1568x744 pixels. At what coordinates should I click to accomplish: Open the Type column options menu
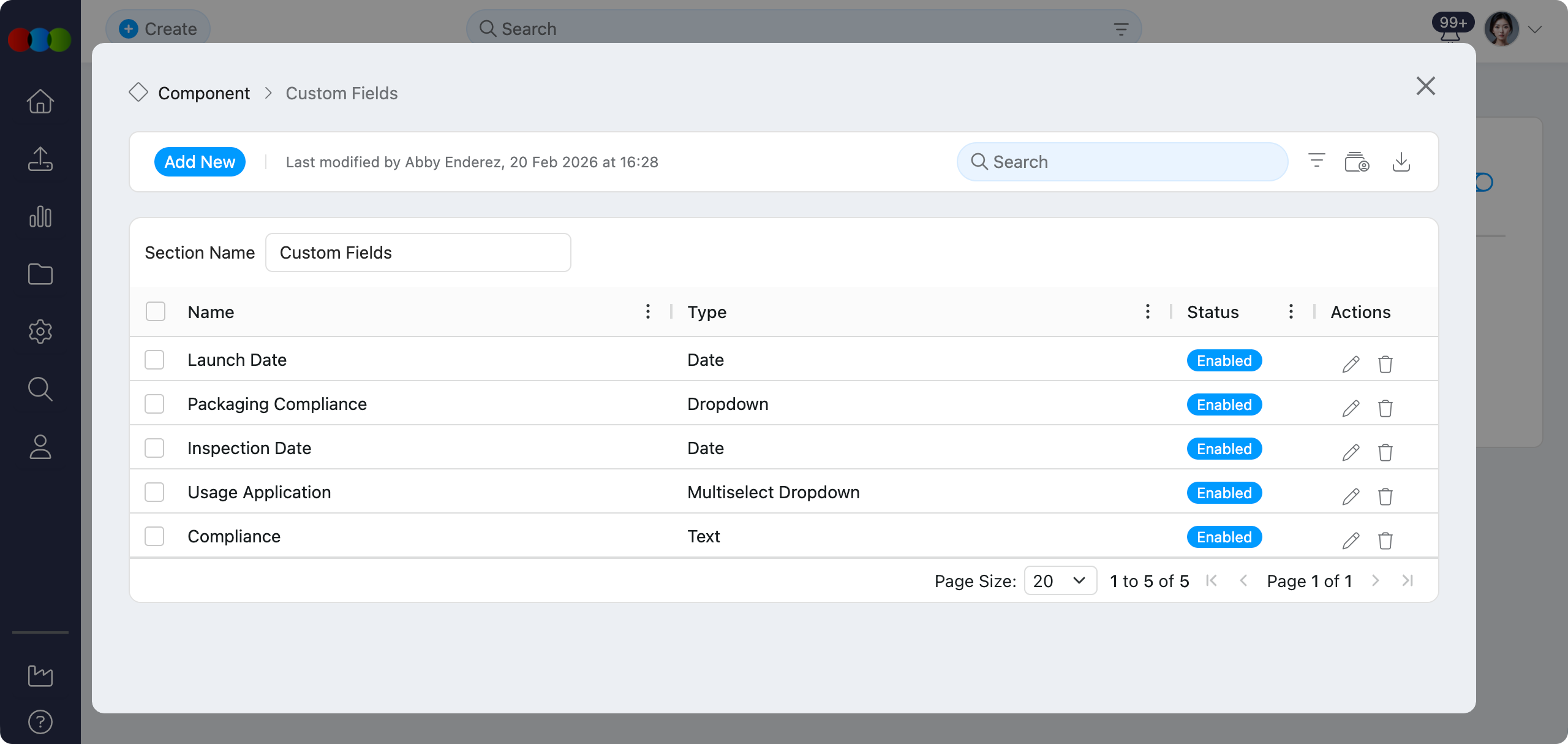coord(1147,311)
